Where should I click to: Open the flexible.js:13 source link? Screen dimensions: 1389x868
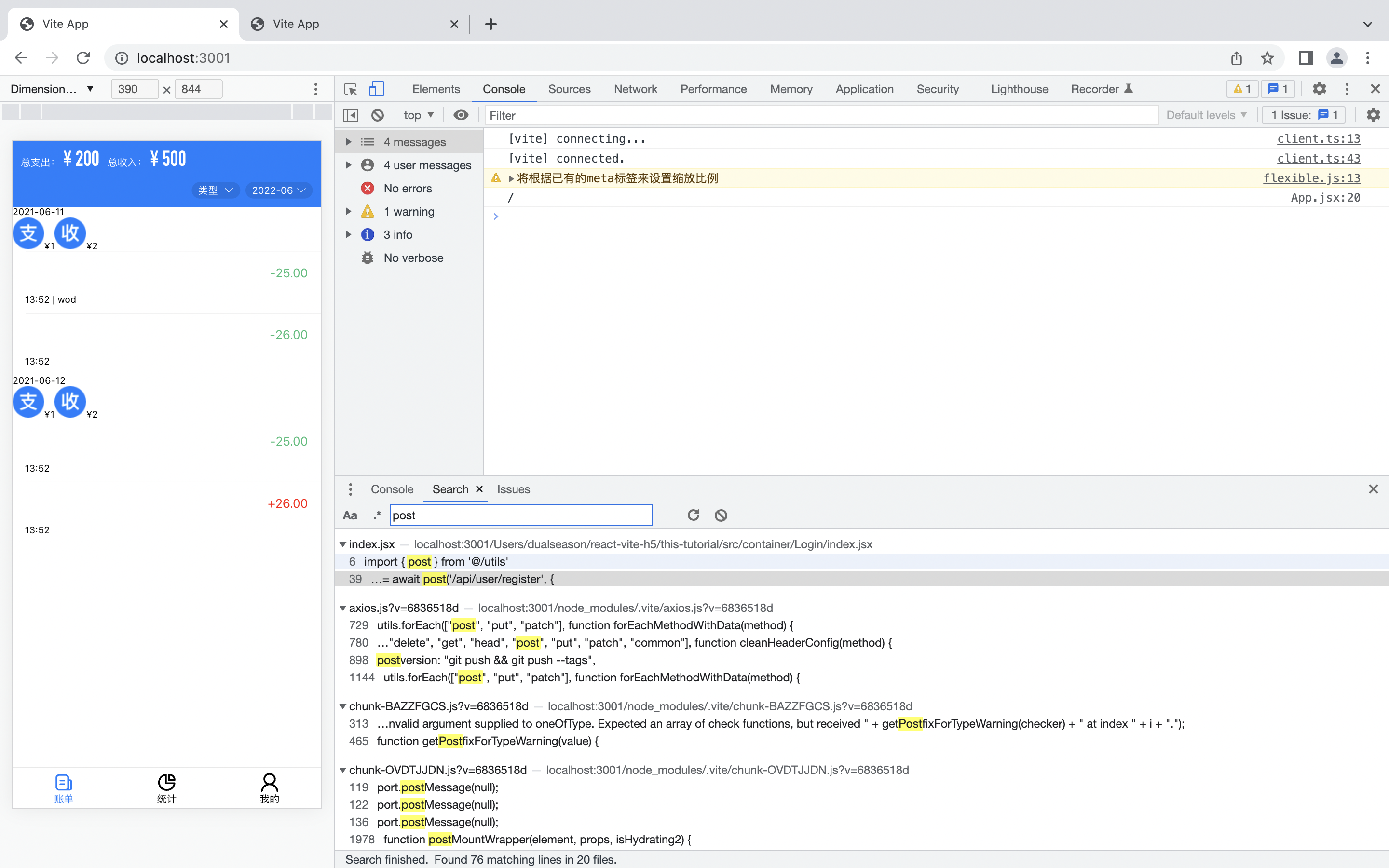point(1311,178)
